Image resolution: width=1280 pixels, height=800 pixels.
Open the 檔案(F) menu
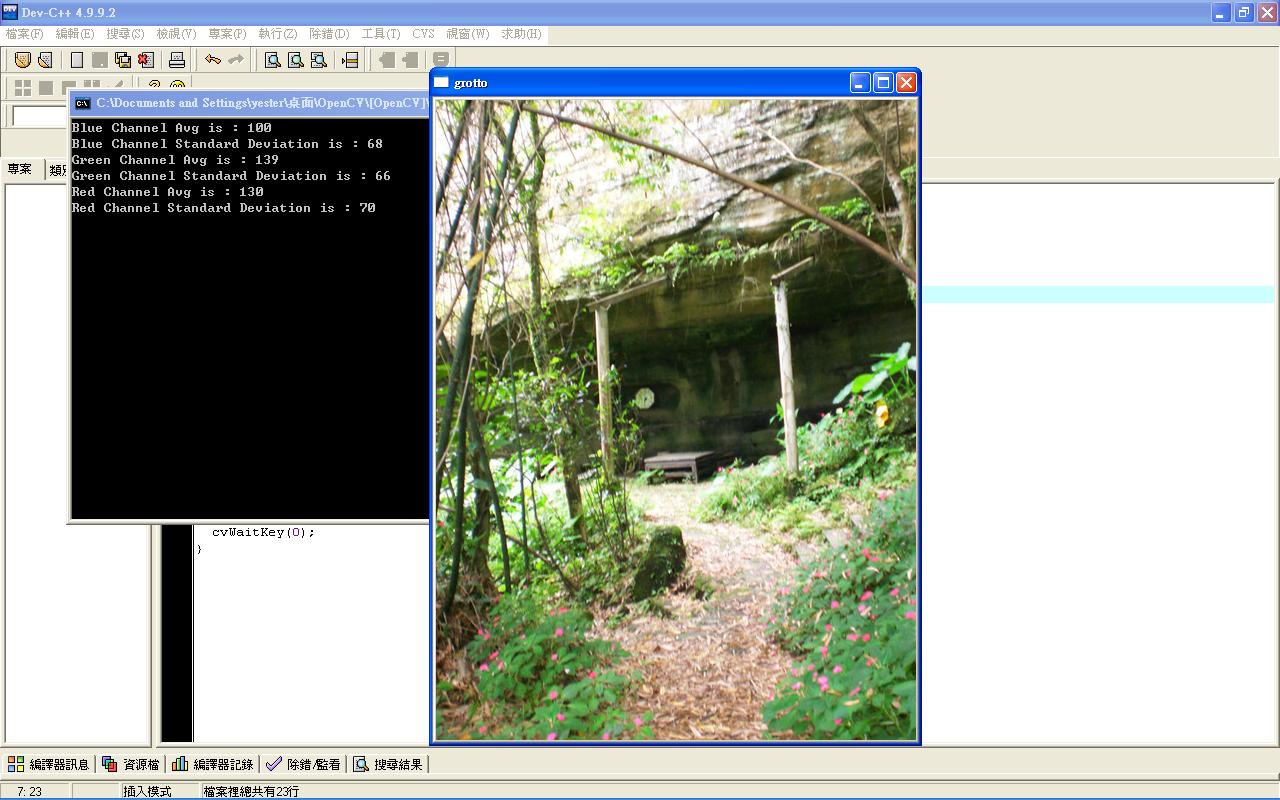(x=25, y=34)
